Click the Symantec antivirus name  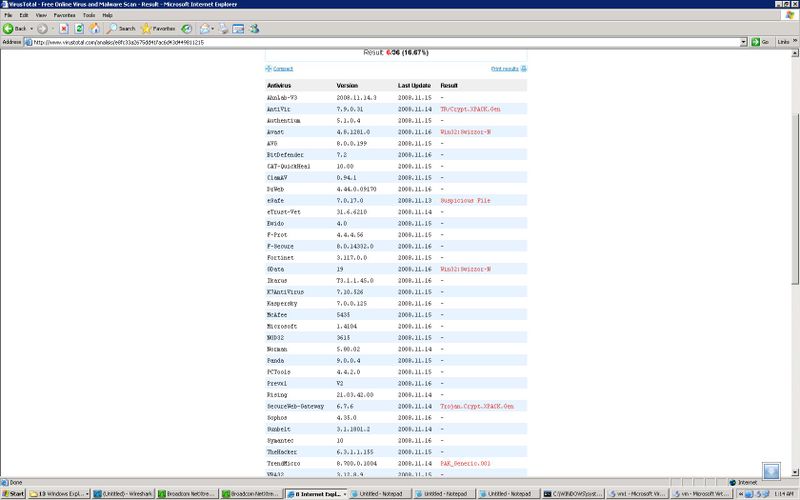click(x=280, y=440)
